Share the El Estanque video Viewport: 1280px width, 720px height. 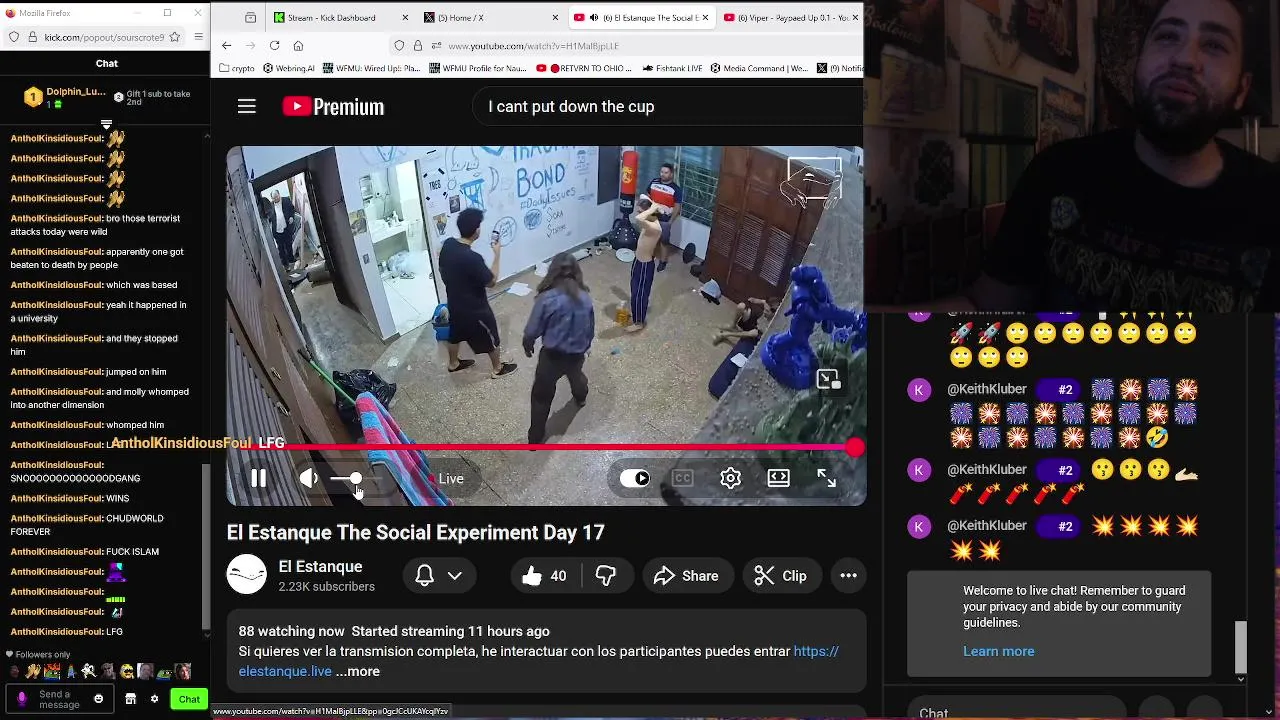[x=686, y=576]
